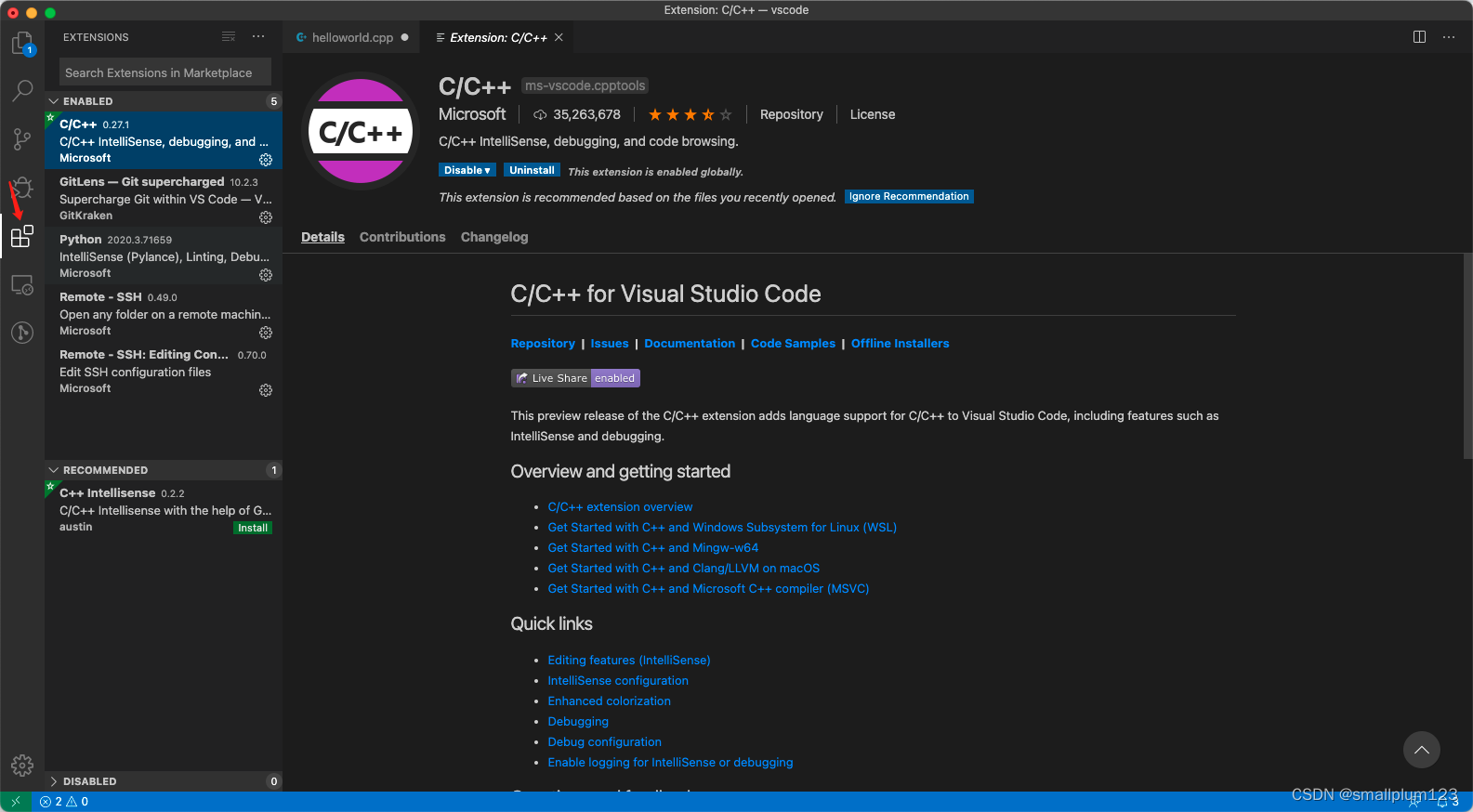Open the Issues link in readme
Screen dimensions: 1473x812
tap(610, 343)
